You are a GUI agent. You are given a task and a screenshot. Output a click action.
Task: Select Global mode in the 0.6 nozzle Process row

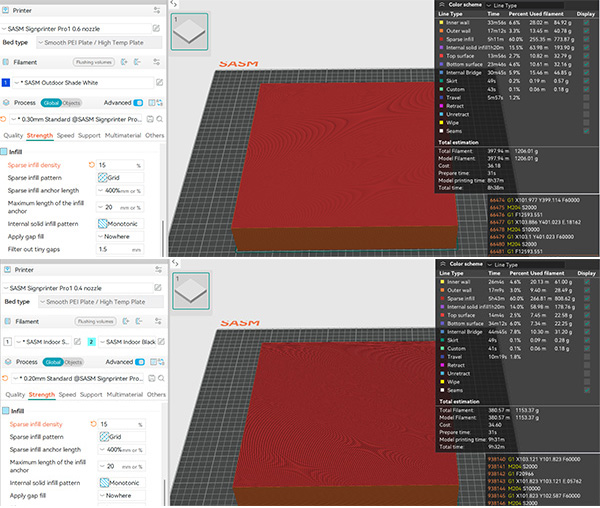tap(51, 103)
